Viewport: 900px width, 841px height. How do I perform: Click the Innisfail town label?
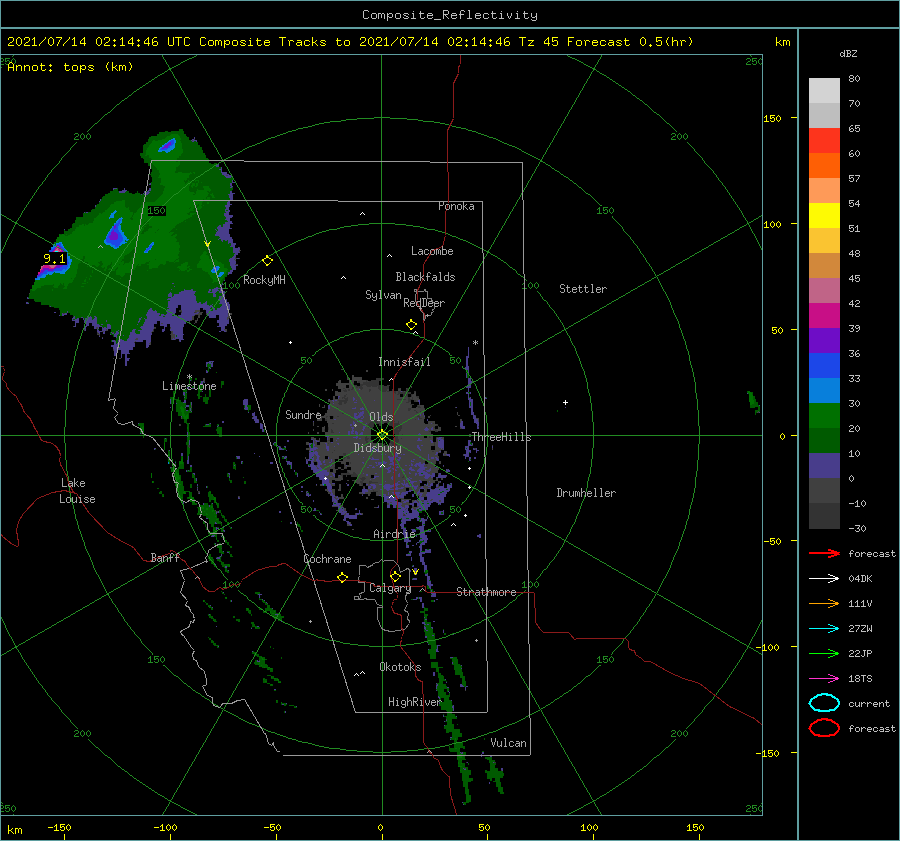[x=404, y=362]
